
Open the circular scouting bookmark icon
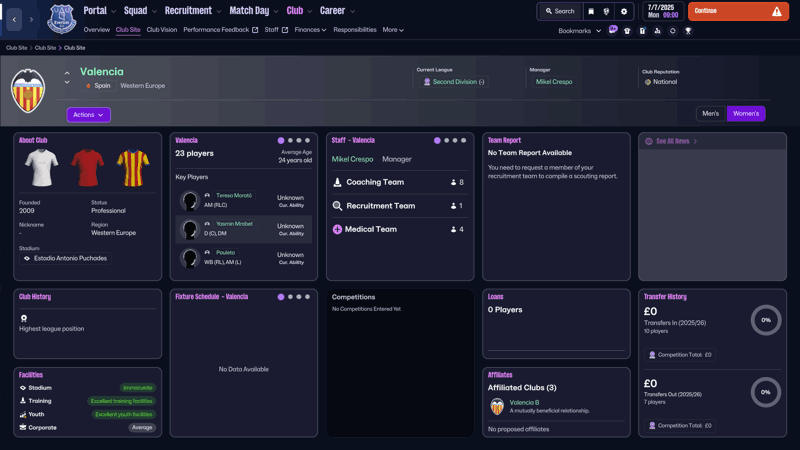(x=672, y=31)
